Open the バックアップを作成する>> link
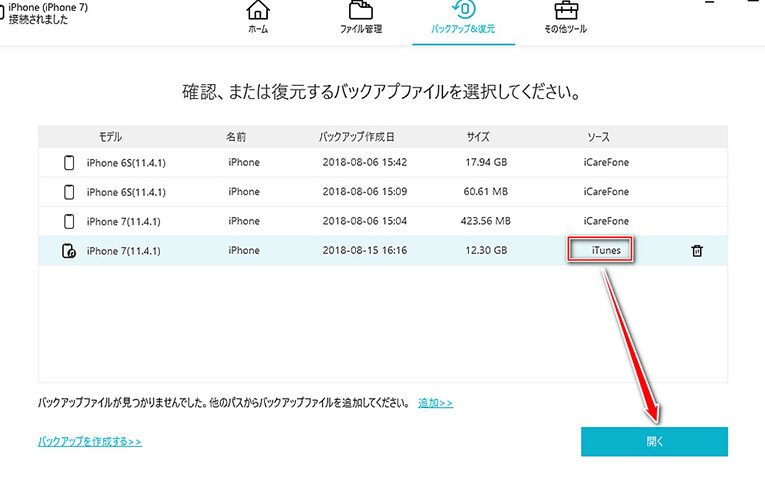 click(x=89, y=440)
